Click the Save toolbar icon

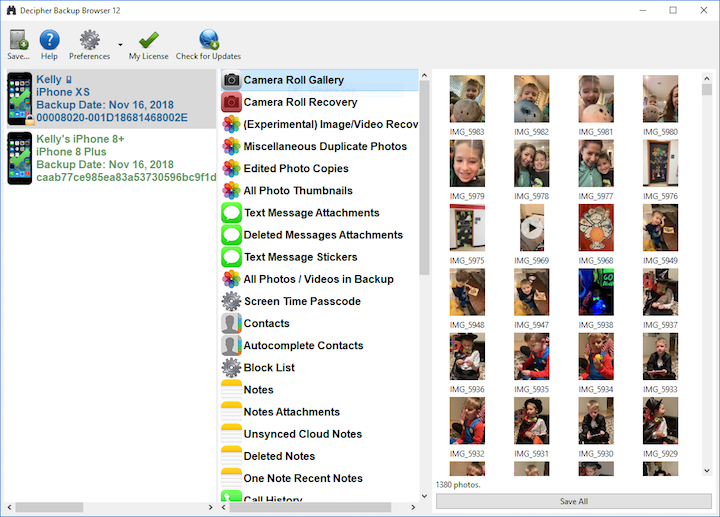click(18, 41)
